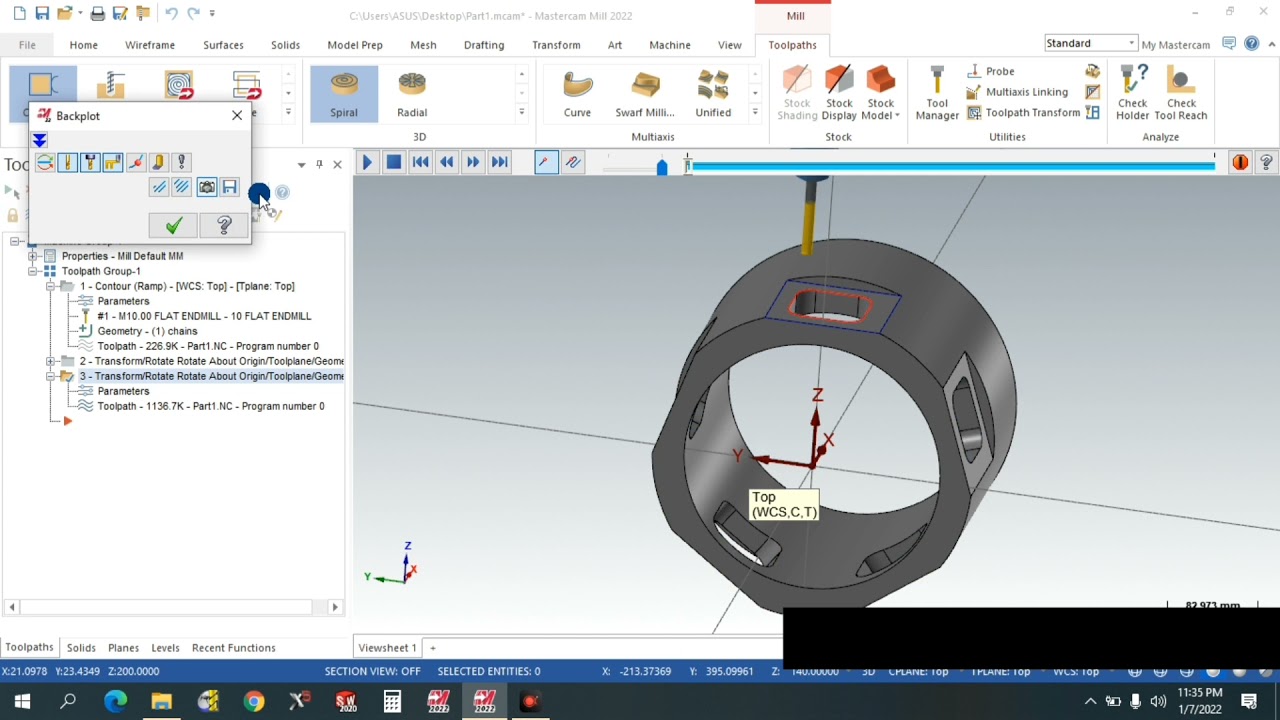
Task: Close the Backplot dialog
Action: (237, 116)
